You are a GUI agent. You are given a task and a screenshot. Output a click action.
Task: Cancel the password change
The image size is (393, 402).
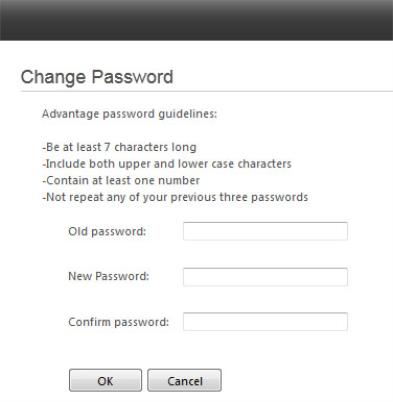click(184, 380)
